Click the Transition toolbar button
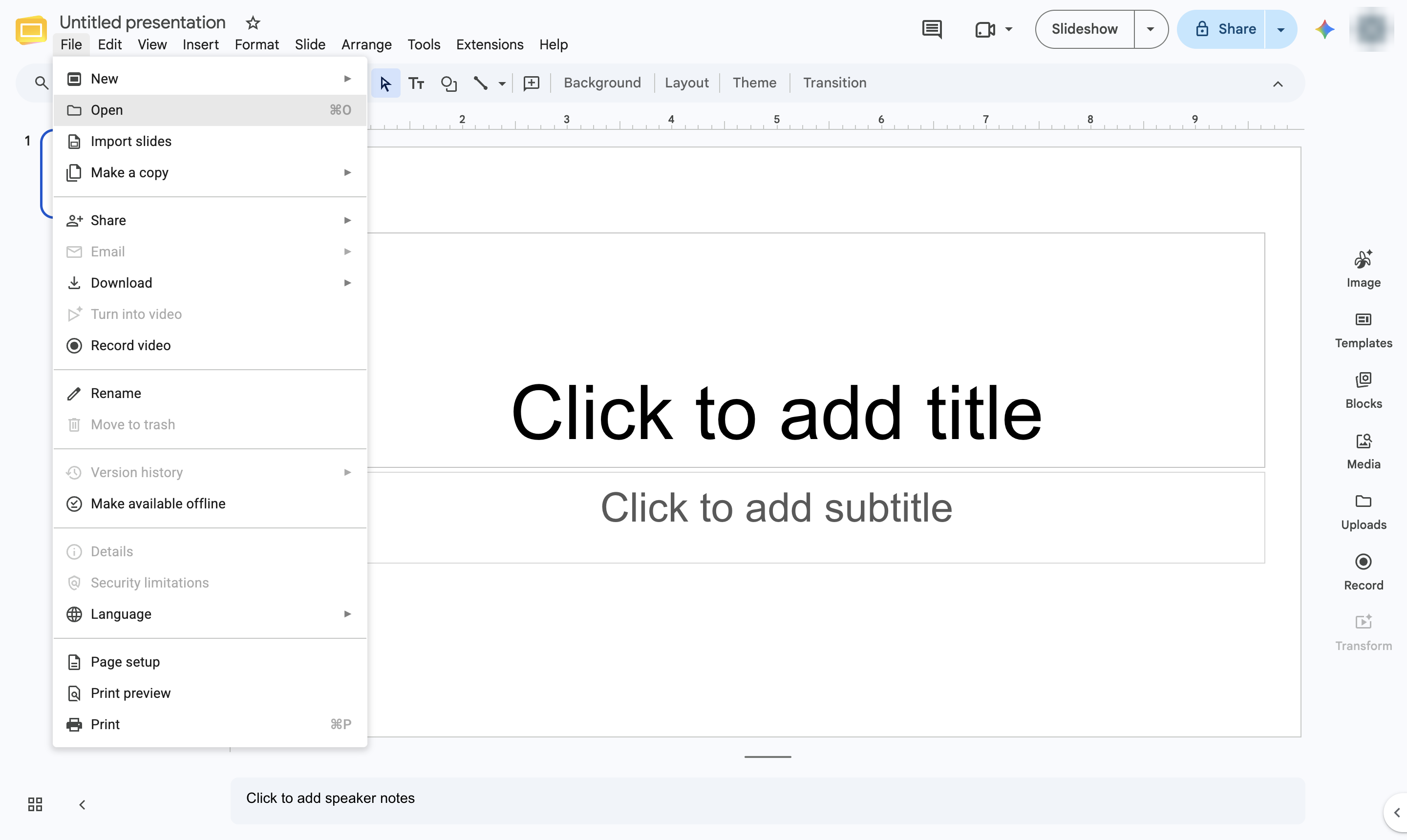1407x840 pixels. point(834,83)
